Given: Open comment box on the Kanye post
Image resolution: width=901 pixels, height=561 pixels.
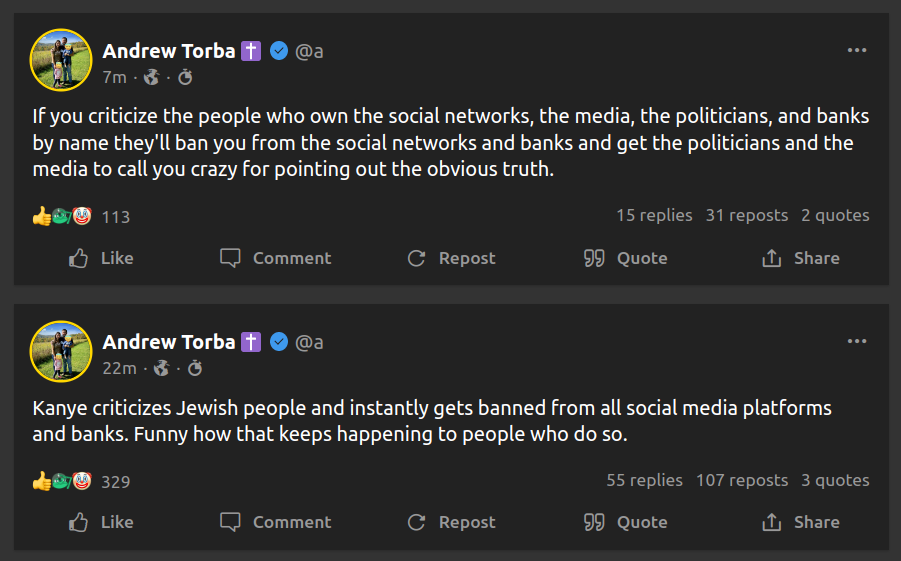Looking at the screenshot, I should tap(275, 522).
